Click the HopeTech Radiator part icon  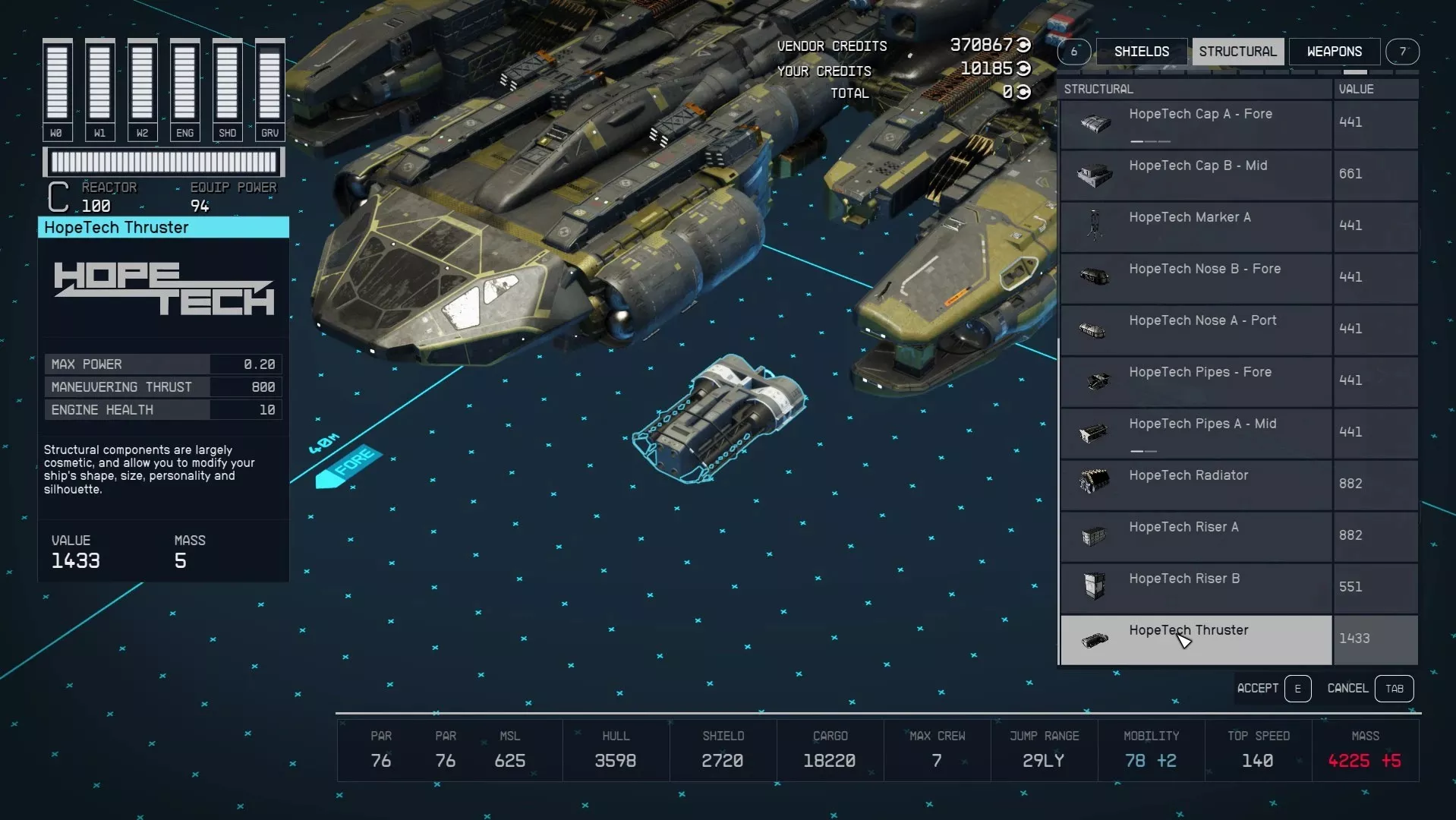pos(1094,481)
